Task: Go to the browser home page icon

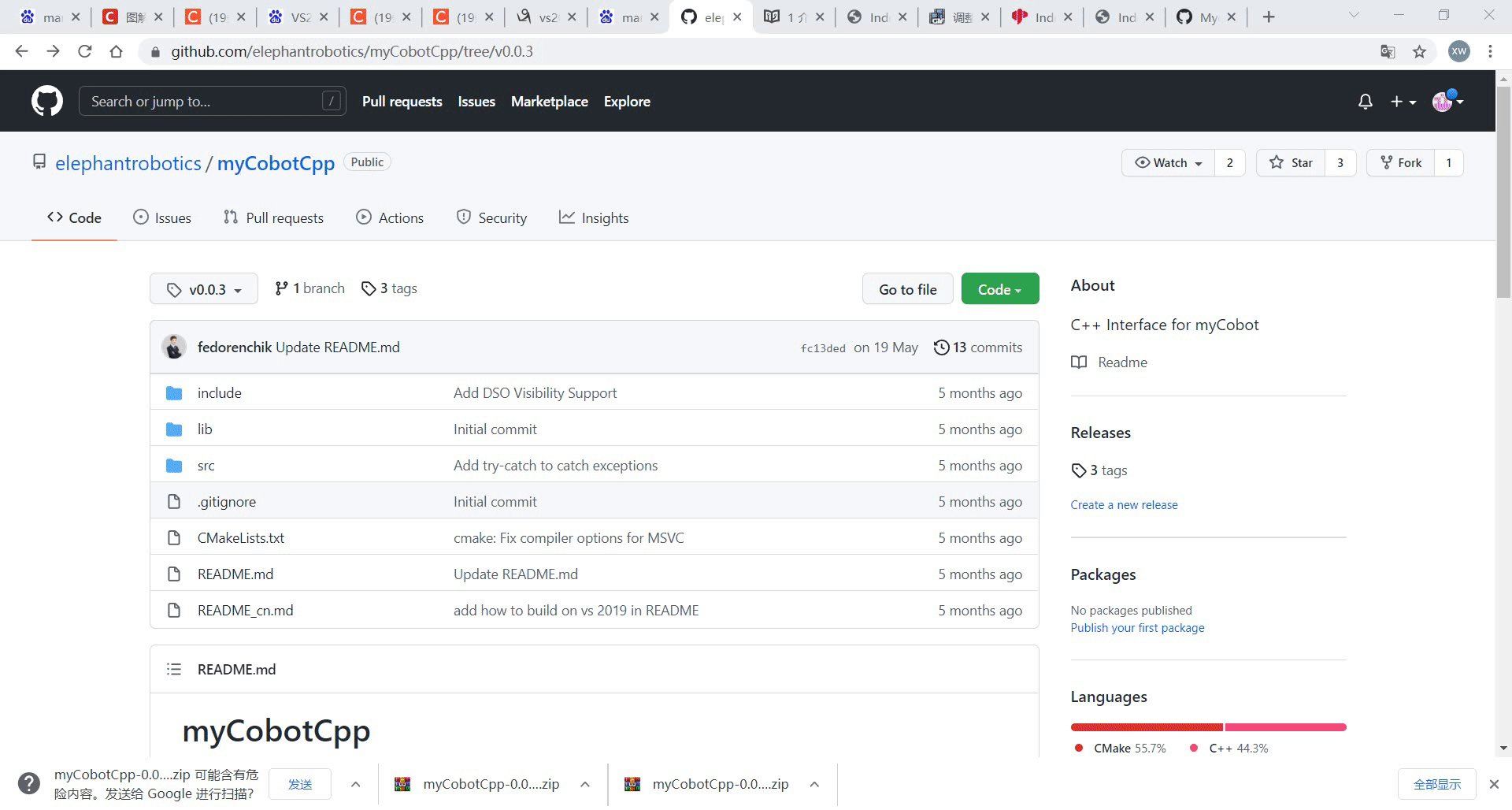Action: (116, 52)
